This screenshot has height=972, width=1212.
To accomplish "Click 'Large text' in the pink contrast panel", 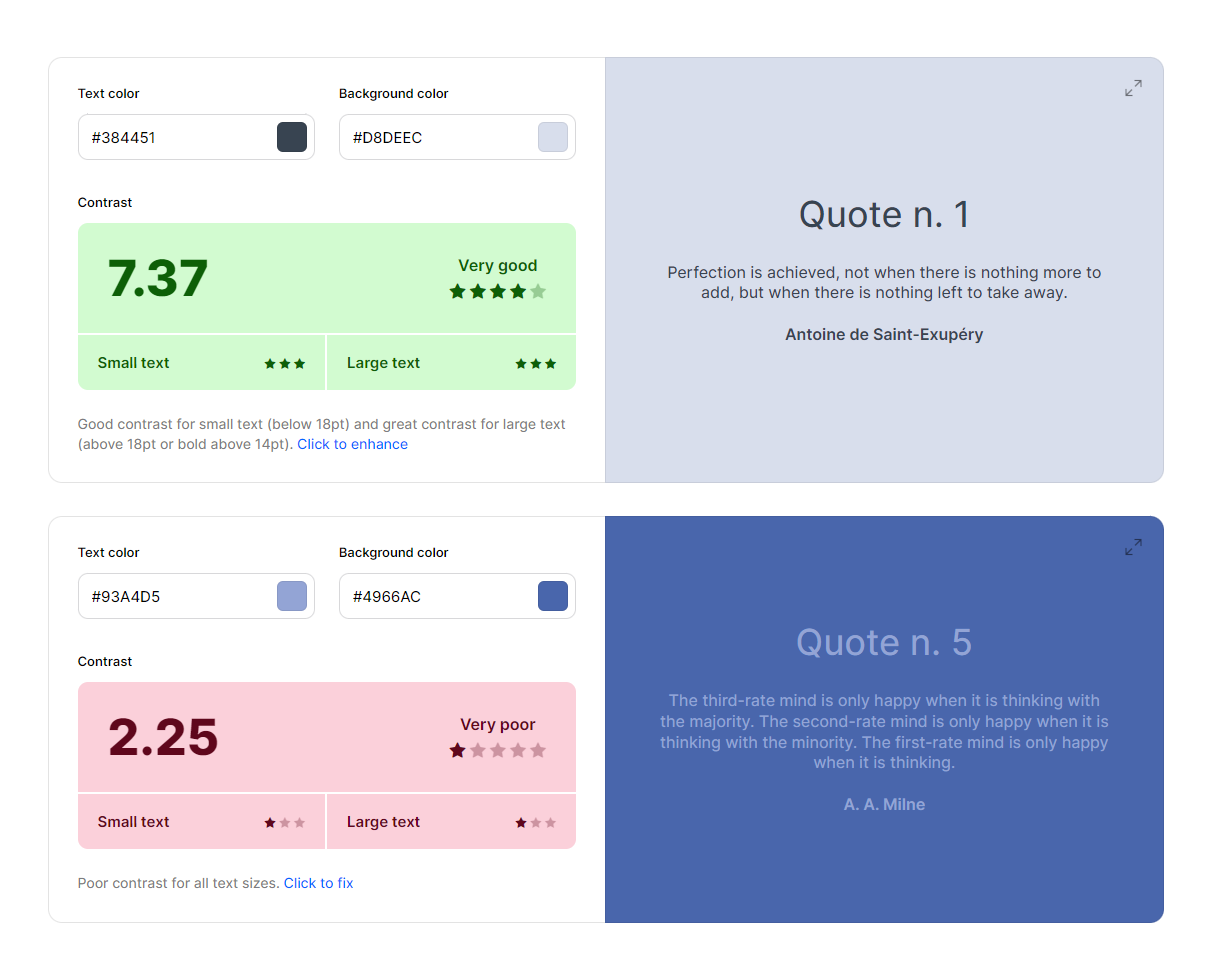I will [383, 822].
